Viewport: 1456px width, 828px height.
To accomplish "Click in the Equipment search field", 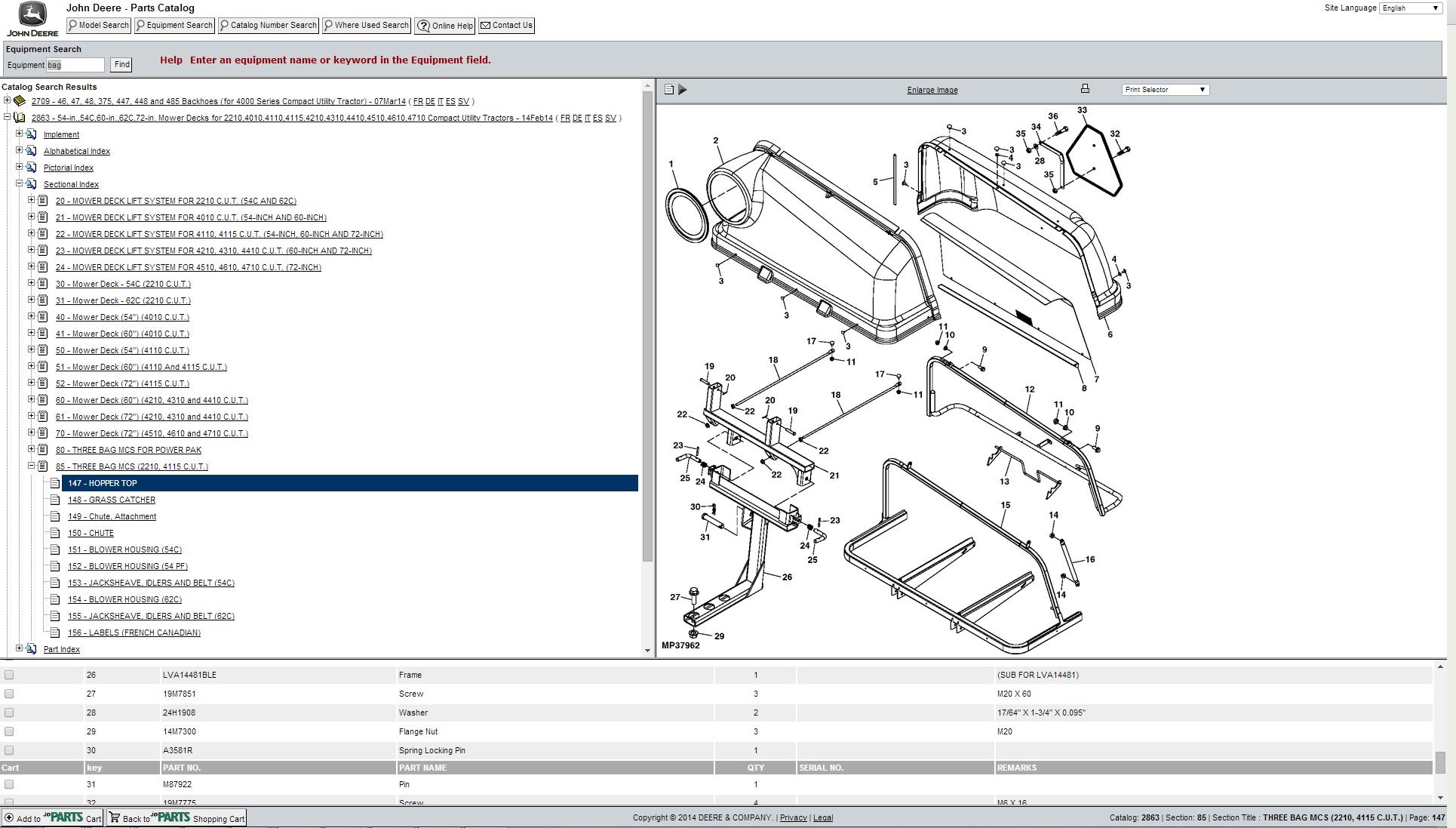I will pos(75,65).
